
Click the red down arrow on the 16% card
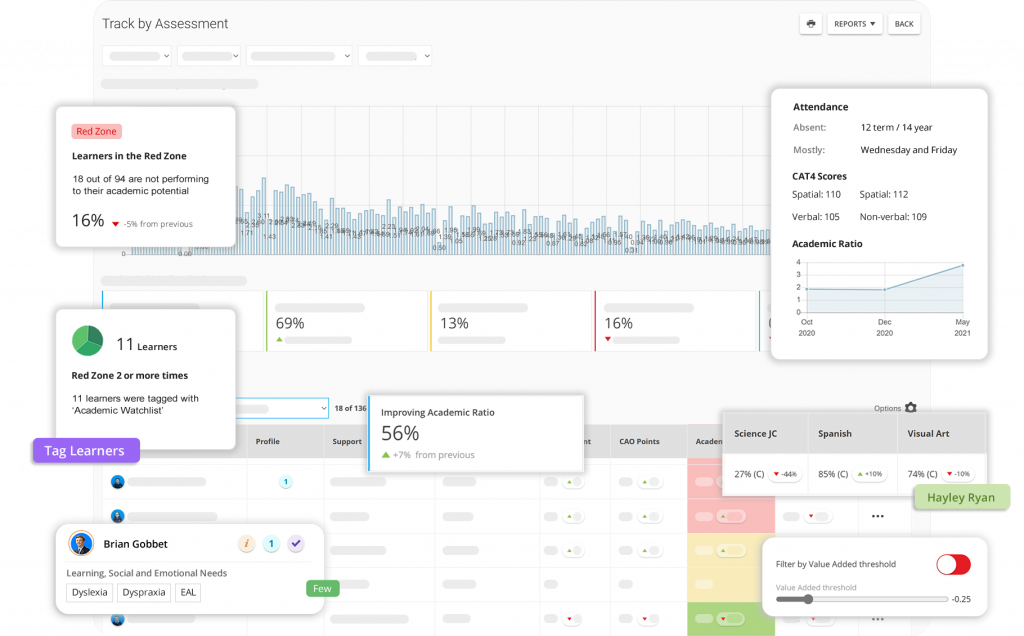(x=607, y=337)
